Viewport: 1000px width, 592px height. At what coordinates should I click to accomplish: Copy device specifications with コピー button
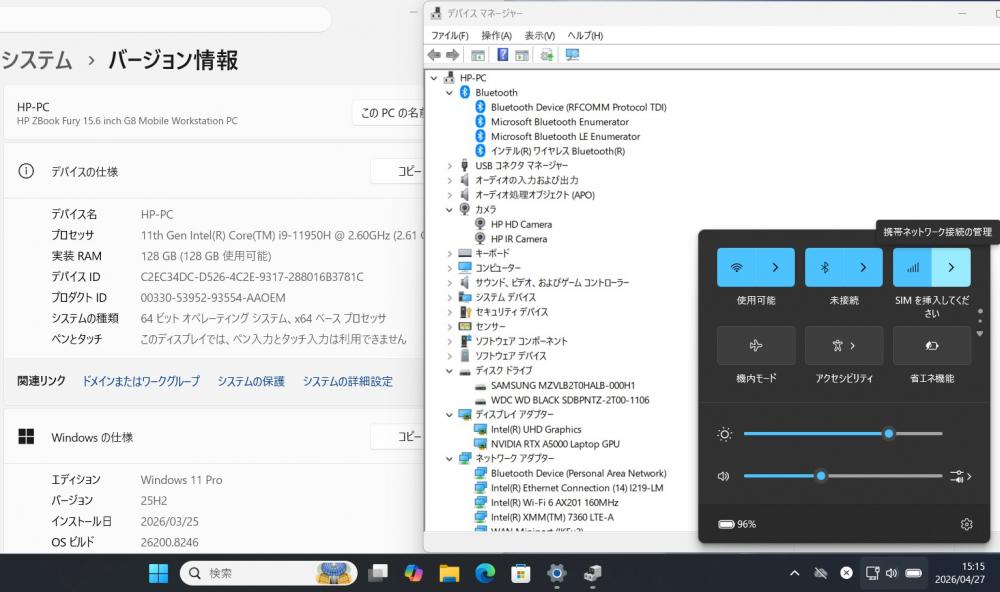coord(398,171)
